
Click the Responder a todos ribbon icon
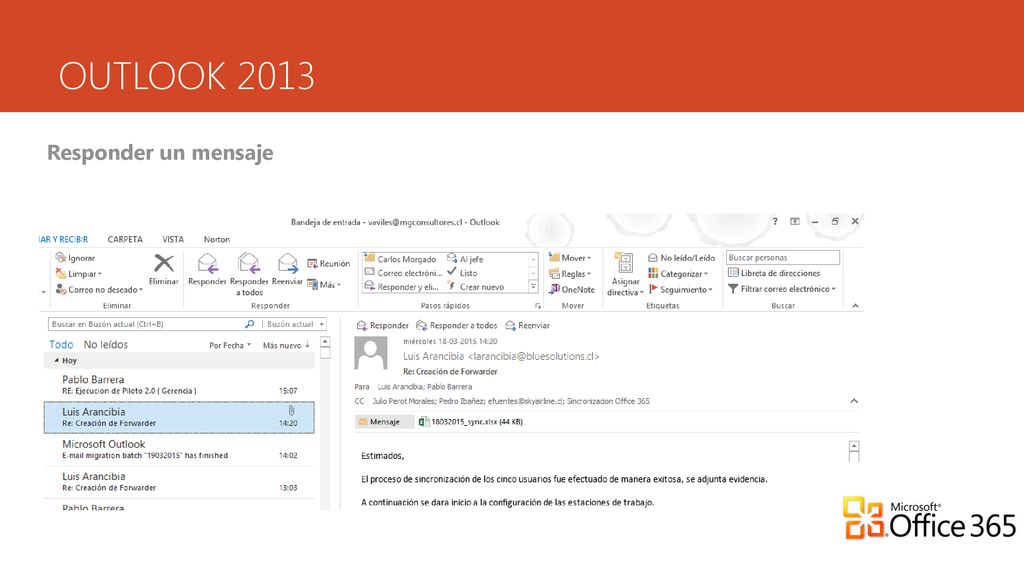pos(249,263)
